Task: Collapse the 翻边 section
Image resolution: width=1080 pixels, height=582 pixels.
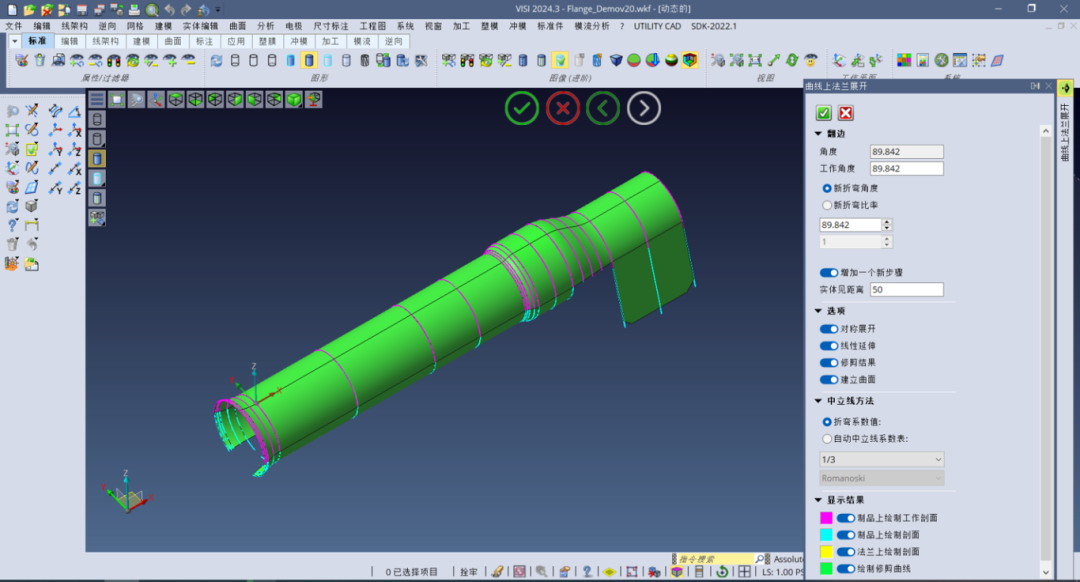Action: point(818,134)
